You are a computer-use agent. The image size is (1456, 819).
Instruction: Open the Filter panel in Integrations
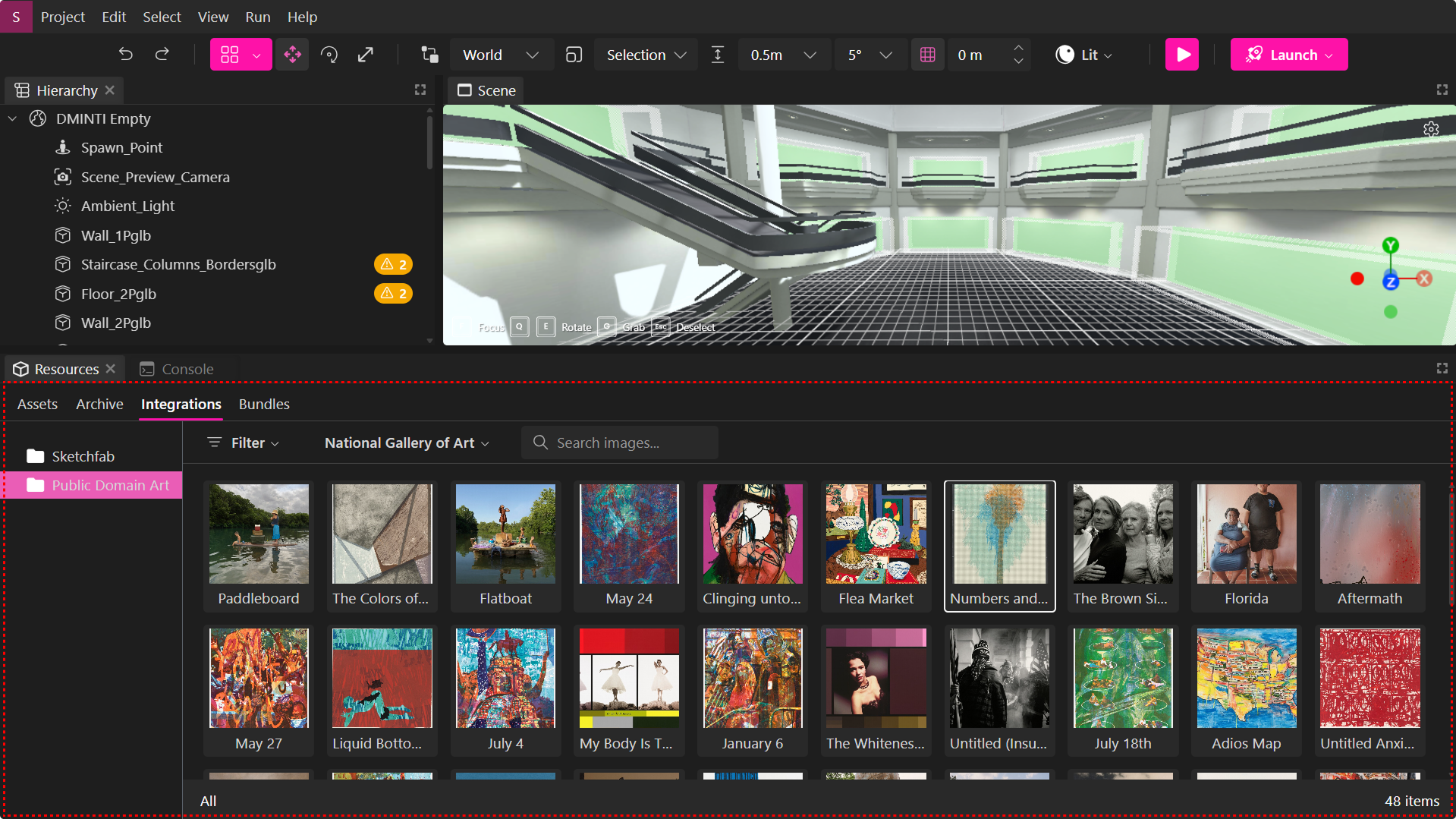click(242, 443)
